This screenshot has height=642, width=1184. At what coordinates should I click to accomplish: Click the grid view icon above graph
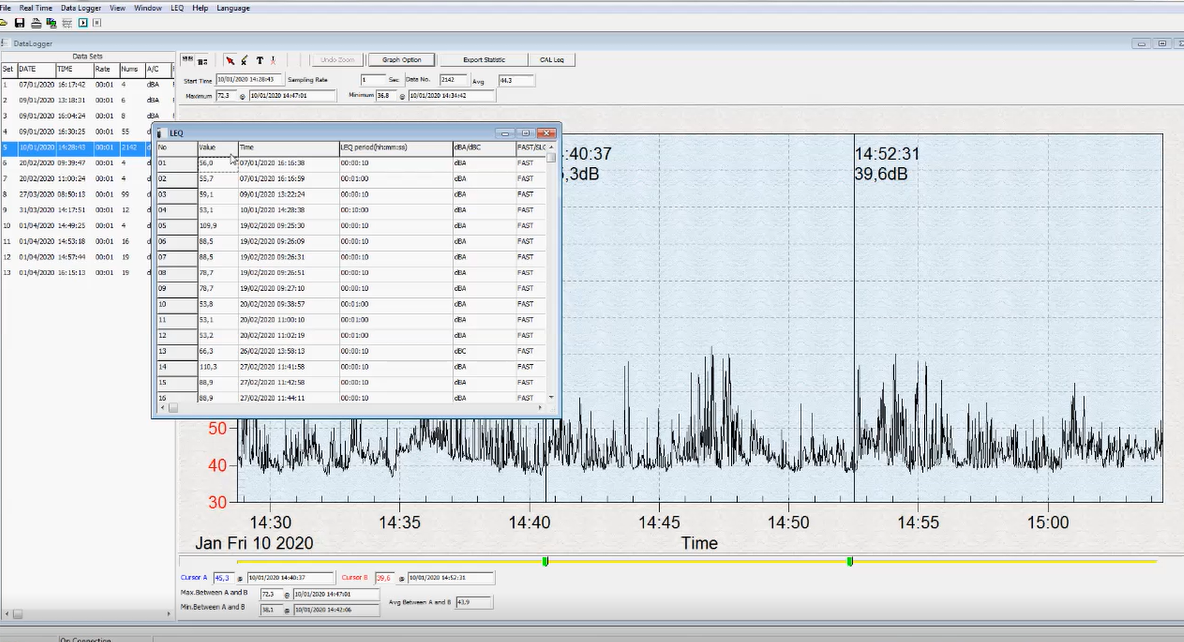(188, 60)
